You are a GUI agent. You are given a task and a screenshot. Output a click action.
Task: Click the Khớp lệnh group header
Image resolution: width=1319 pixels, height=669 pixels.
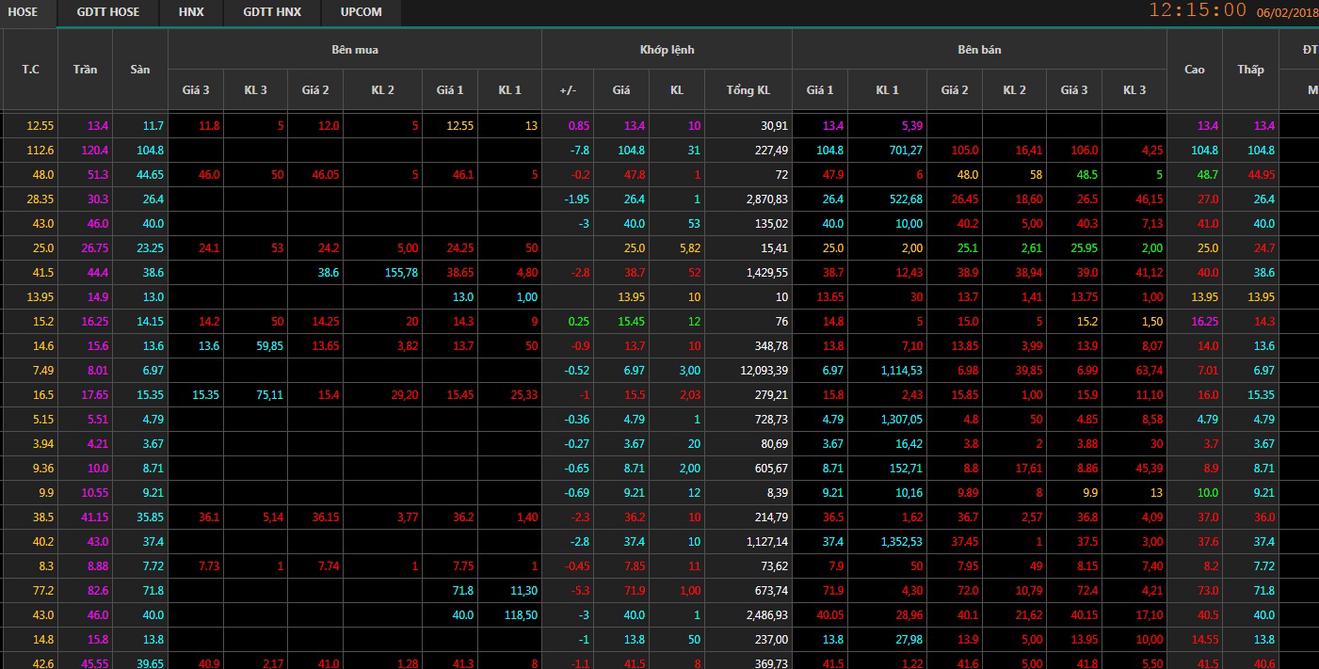[x=667, y=49]
